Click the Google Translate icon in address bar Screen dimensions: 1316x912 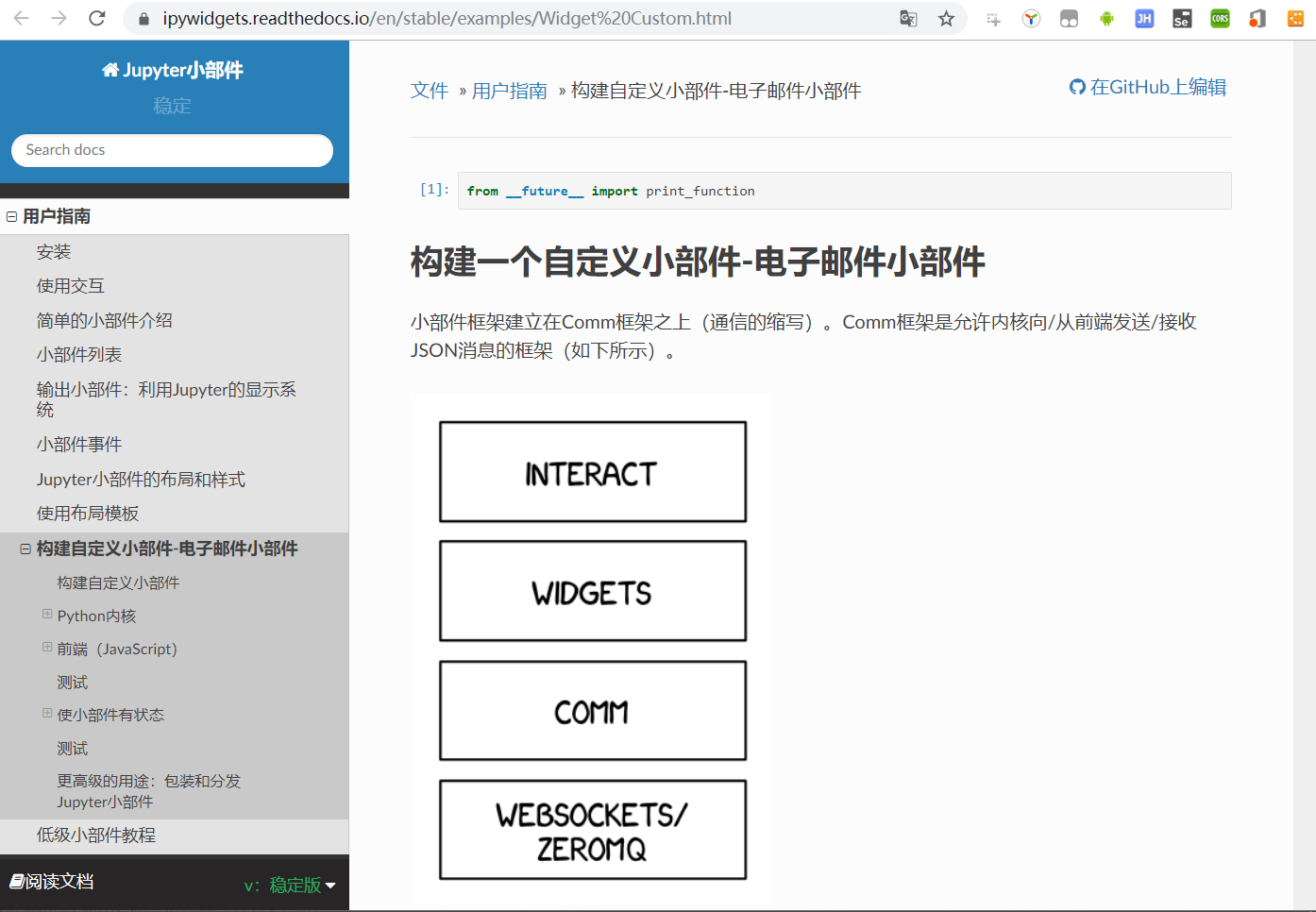pos(907,18)
